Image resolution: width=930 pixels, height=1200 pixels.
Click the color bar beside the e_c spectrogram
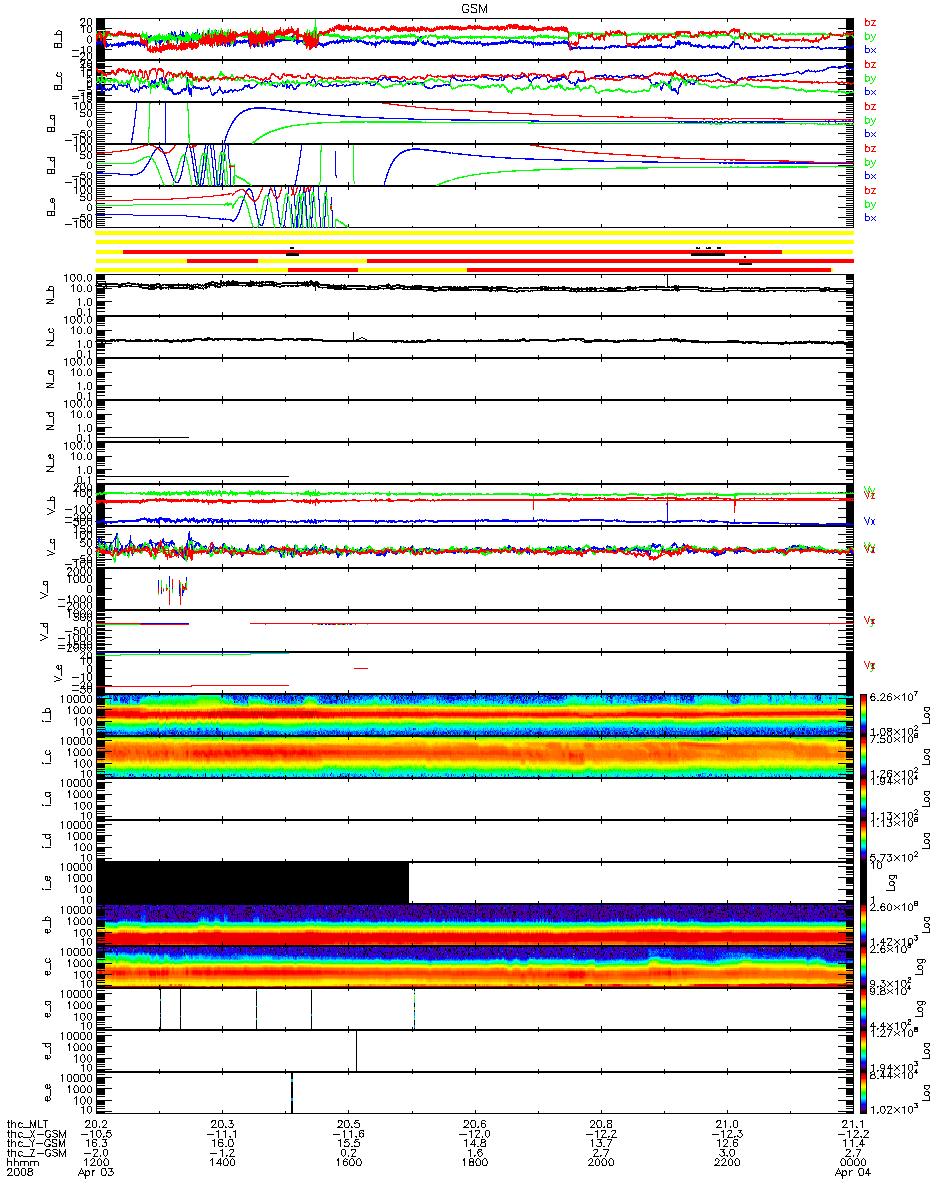point(863,966)
